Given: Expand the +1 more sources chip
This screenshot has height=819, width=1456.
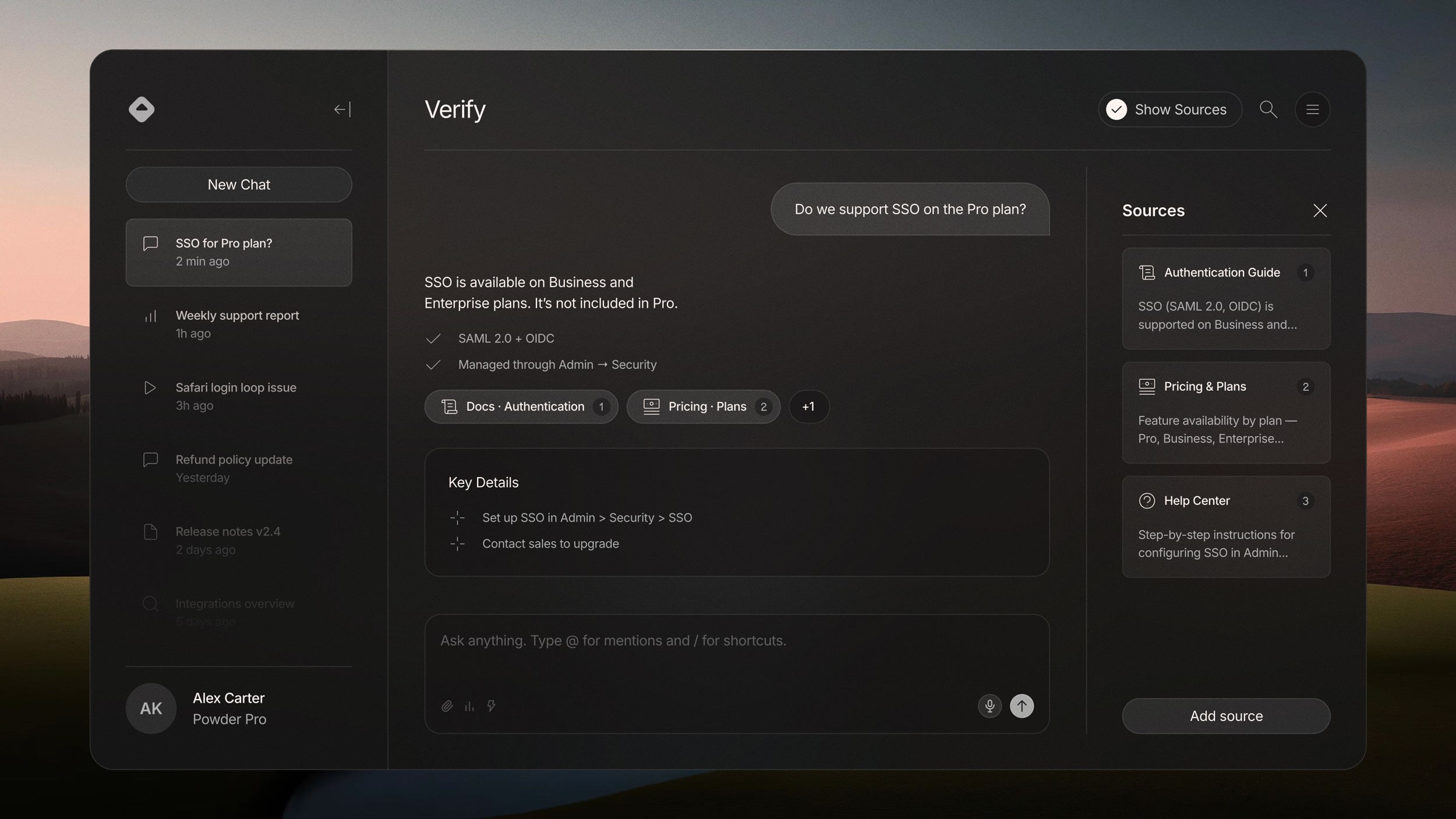Looking at the screenshot, I should (808, 407).
